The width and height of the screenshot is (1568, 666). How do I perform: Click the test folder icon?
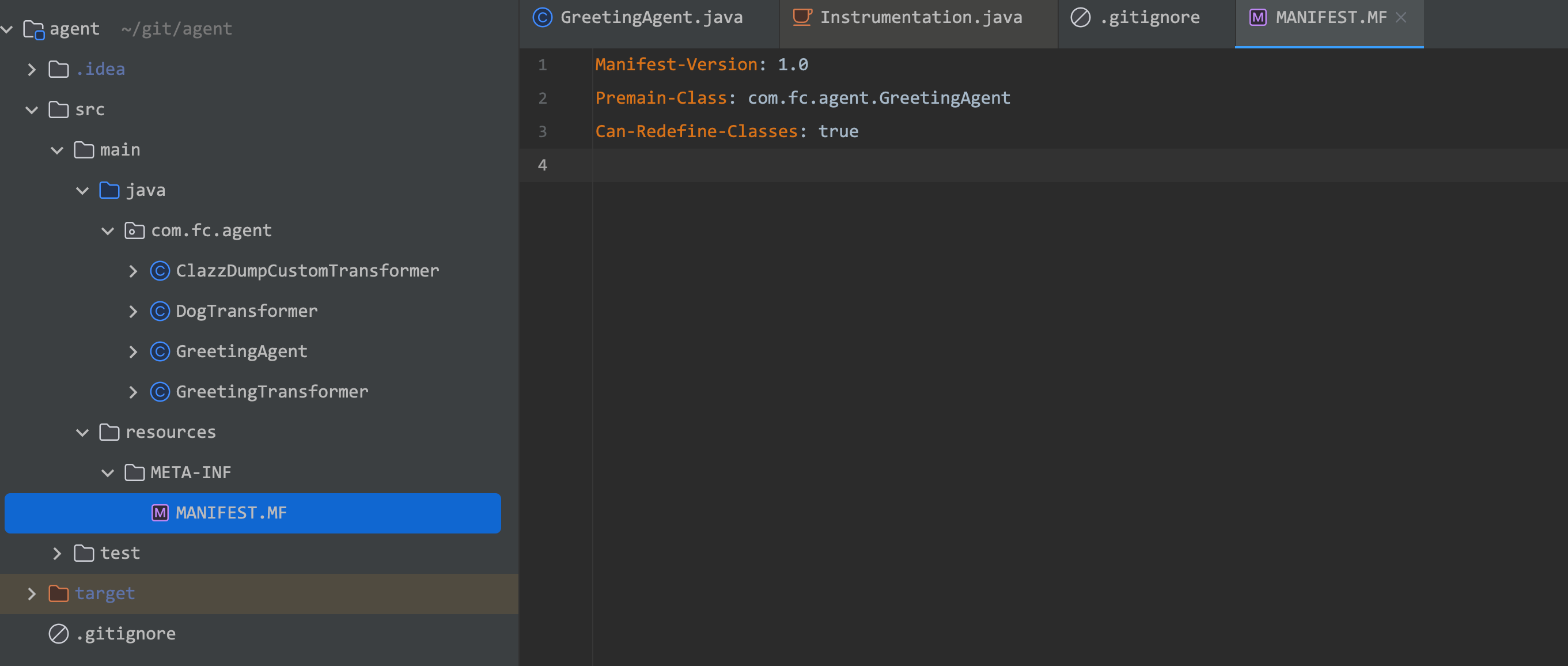pyautogui.click(x=84, y=554)
